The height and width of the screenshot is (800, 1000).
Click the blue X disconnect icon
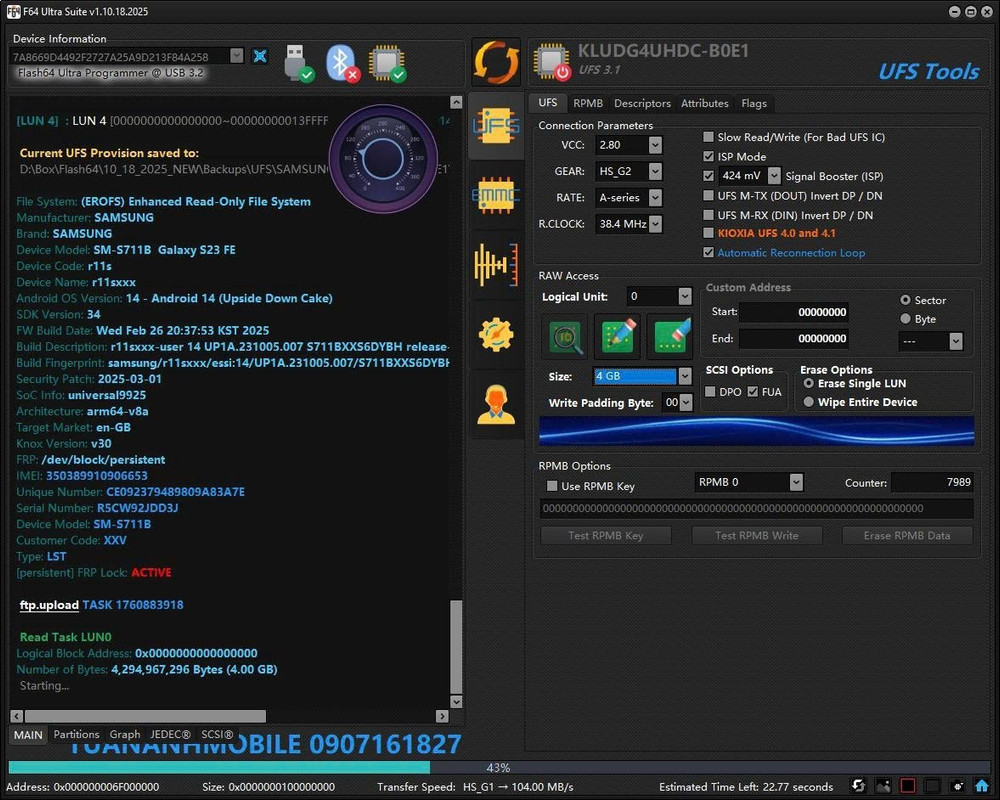pos(260,56)
